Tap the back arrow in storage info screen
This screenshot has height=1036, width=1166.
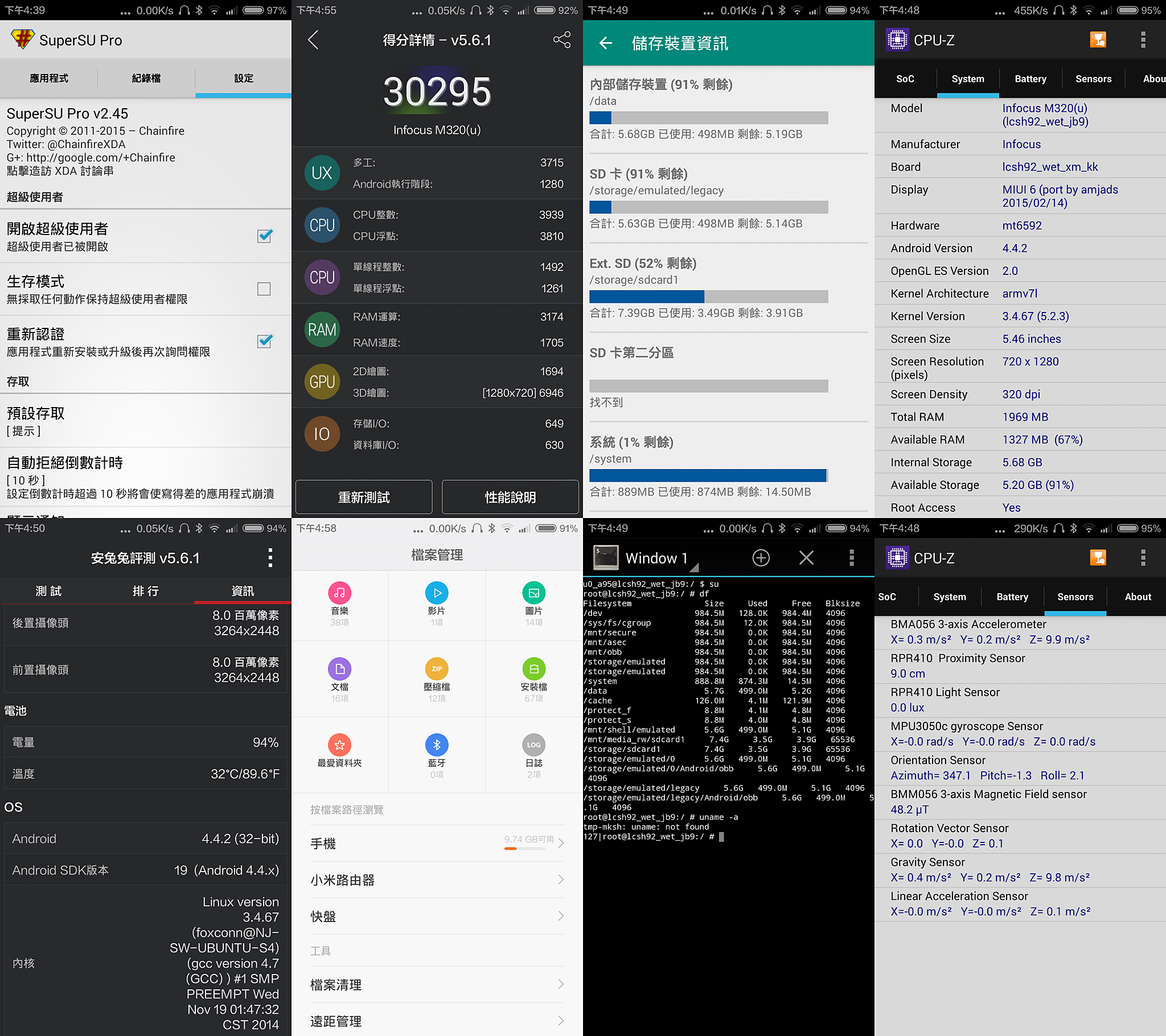click(x=606, y=43)
